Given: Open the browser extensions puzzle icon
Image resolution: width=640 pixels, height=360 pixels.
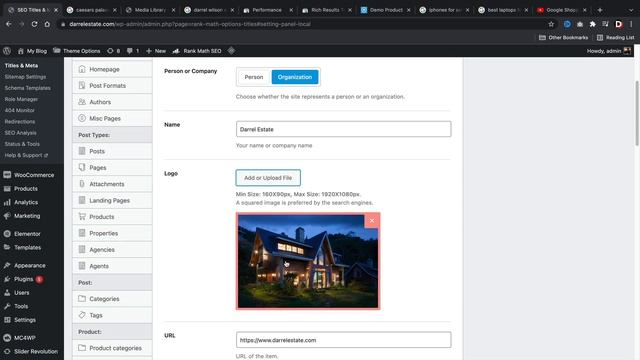Looking at the screenshot, I should (x=593, y=24).
